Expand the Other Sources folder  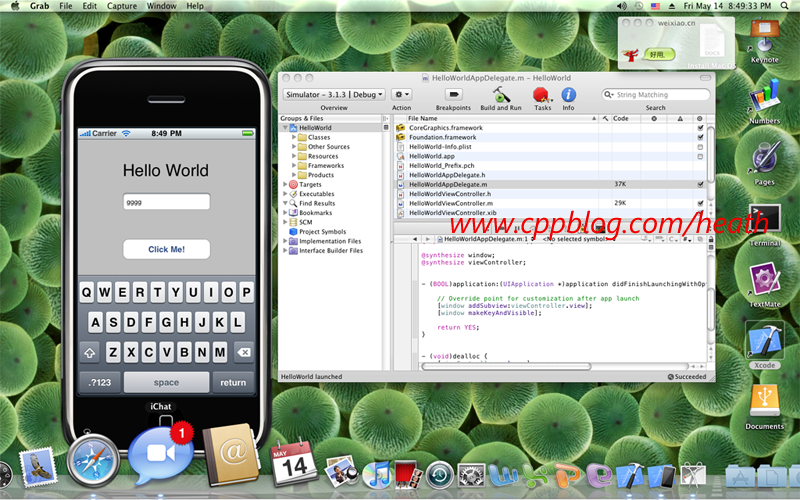click(294, 147)
